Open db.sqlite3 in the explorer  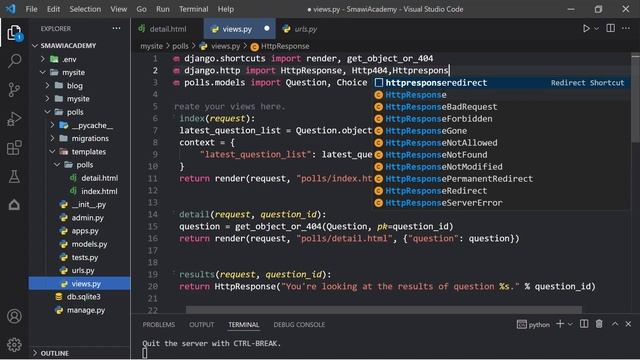pyautogui.click(x=79, y=297)
